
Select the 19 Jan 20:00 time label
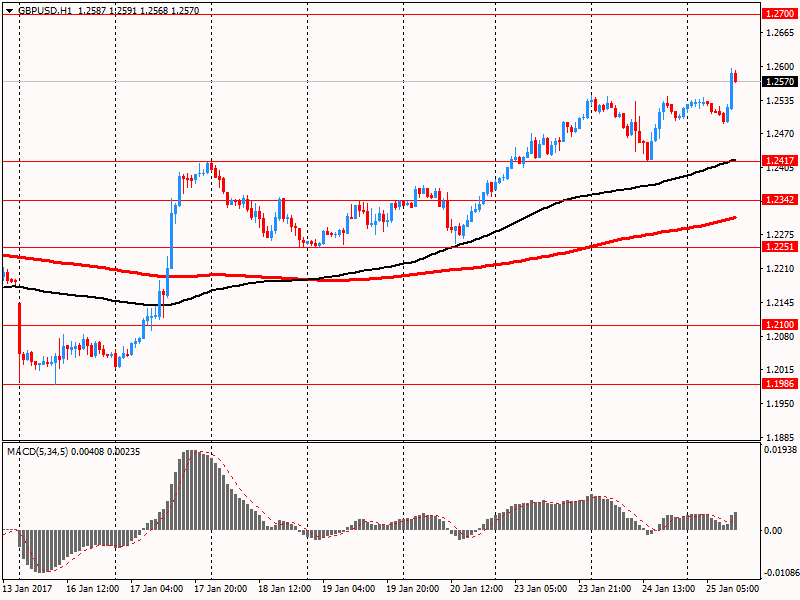[412, 588]
